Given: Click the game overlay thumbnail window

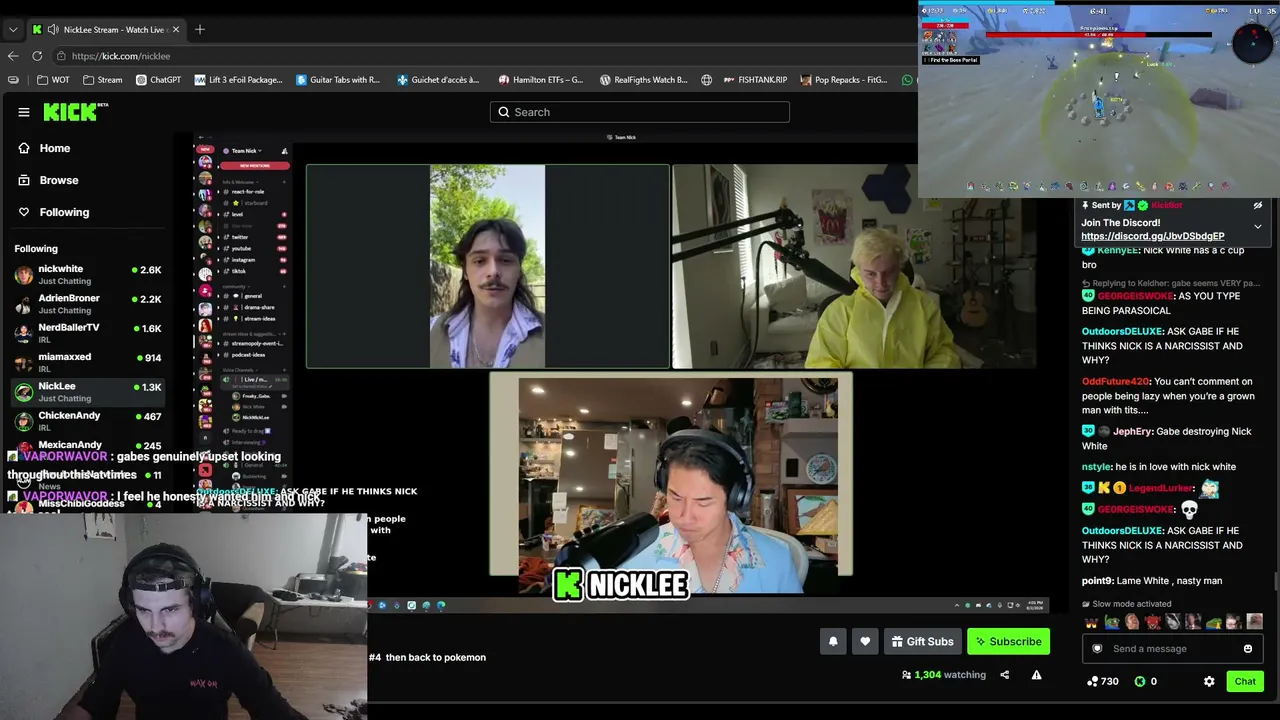Looking at the screenshot, I should click(x=1099, y=99).
